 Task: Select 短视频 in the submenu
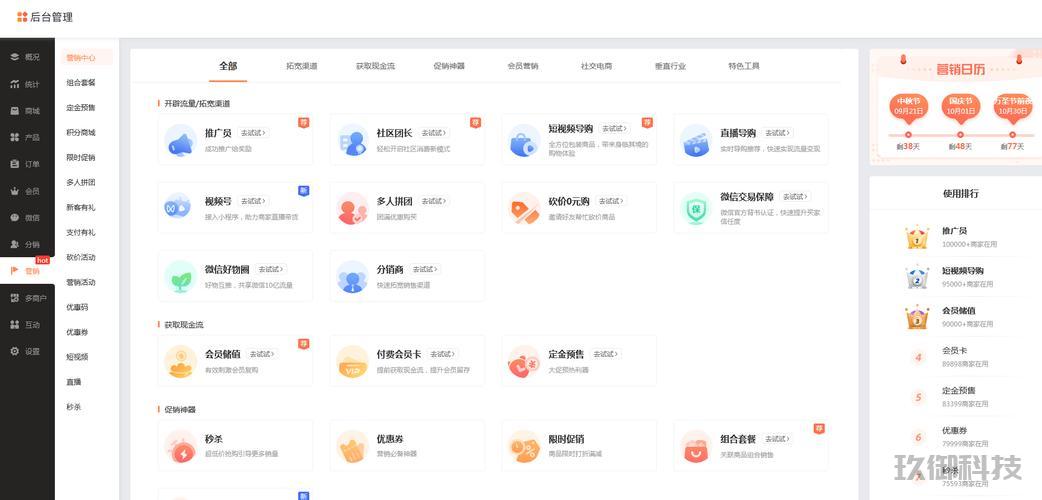click(77, 357)
